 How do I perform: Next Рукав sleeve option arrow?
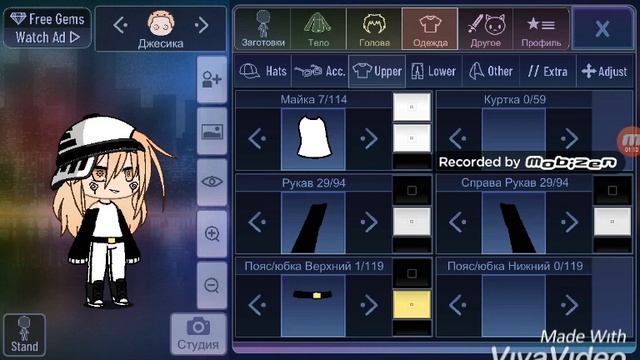coord(369,222)
